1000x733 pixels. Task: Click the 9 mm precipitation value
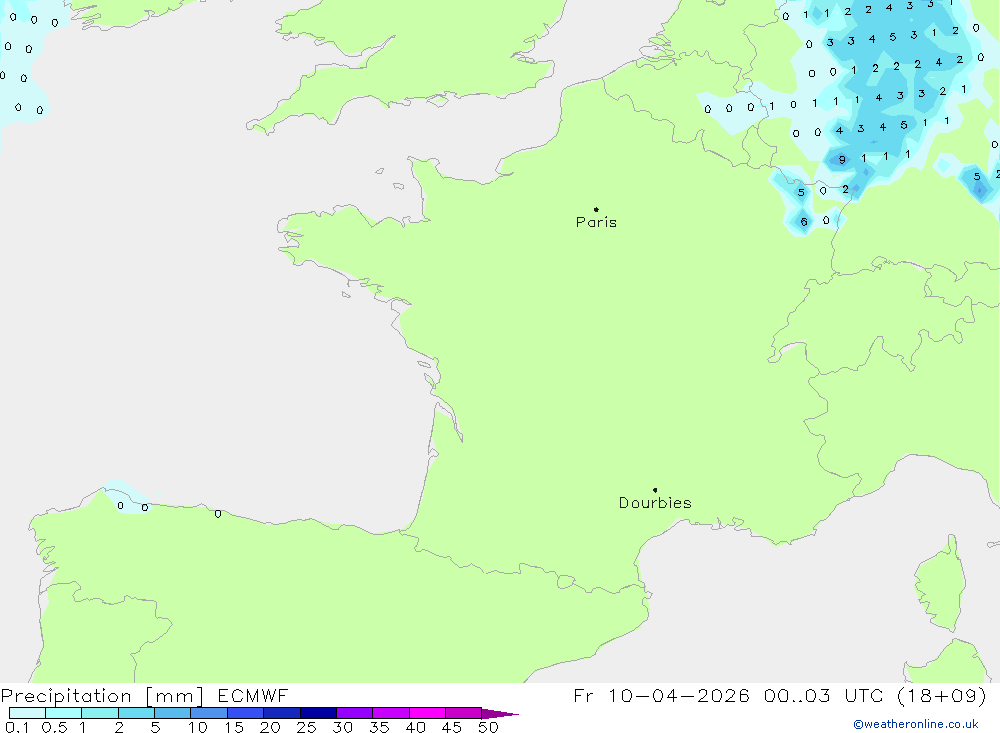(842, 160)
